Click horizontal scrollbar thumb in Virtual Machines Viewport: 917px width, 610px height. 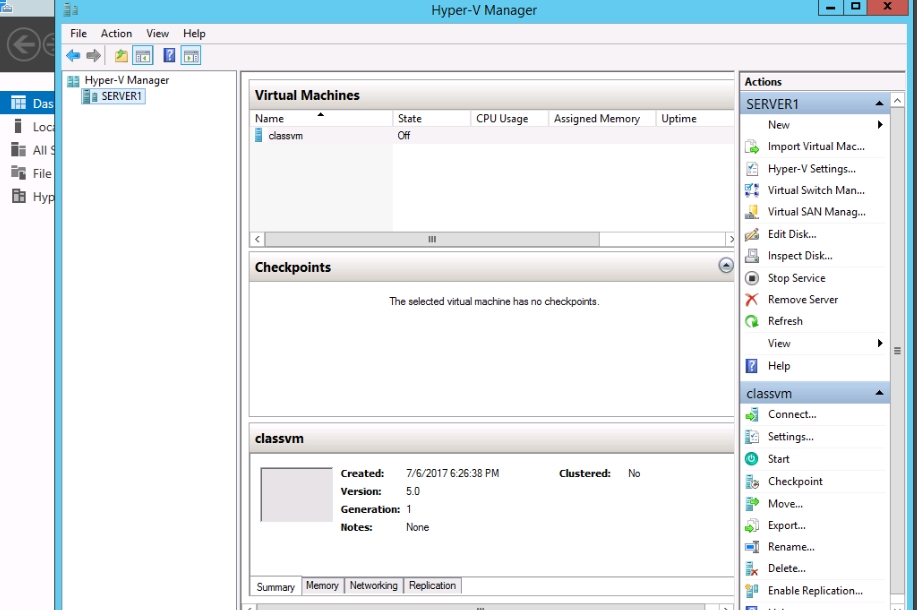(432, 239)
